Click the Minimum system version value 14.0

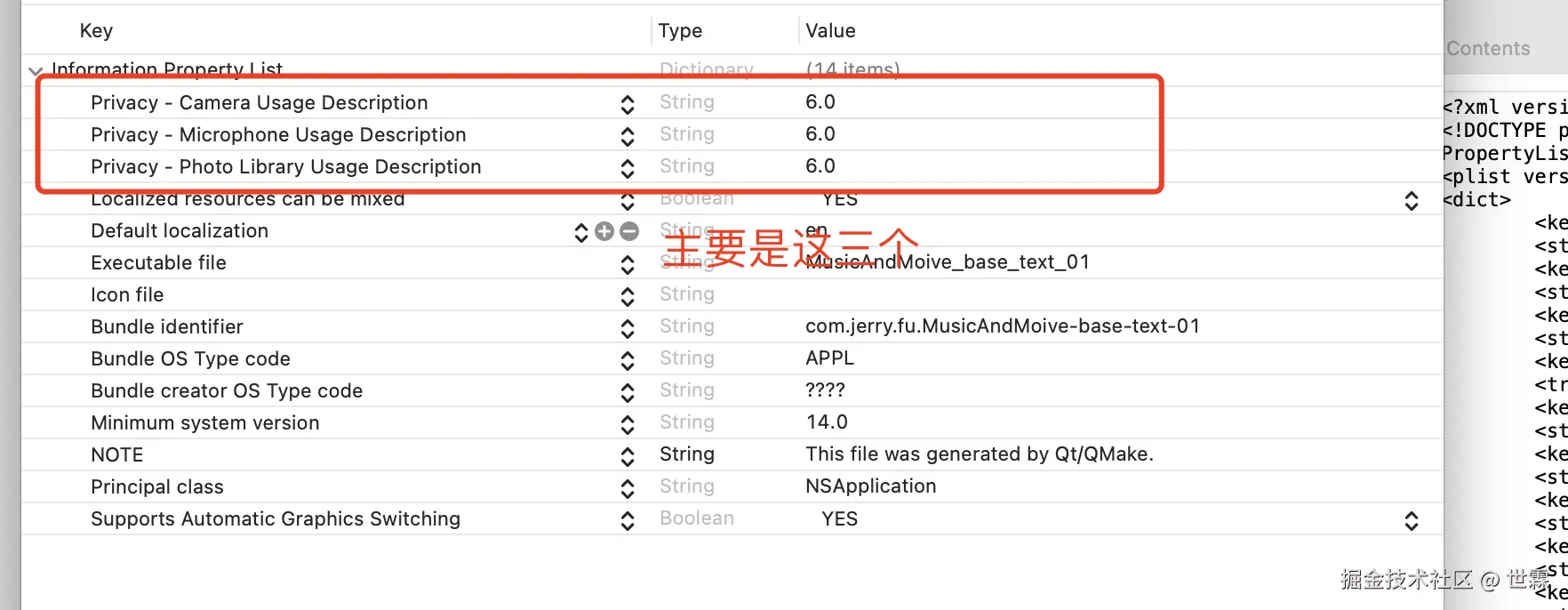[827, 422]
